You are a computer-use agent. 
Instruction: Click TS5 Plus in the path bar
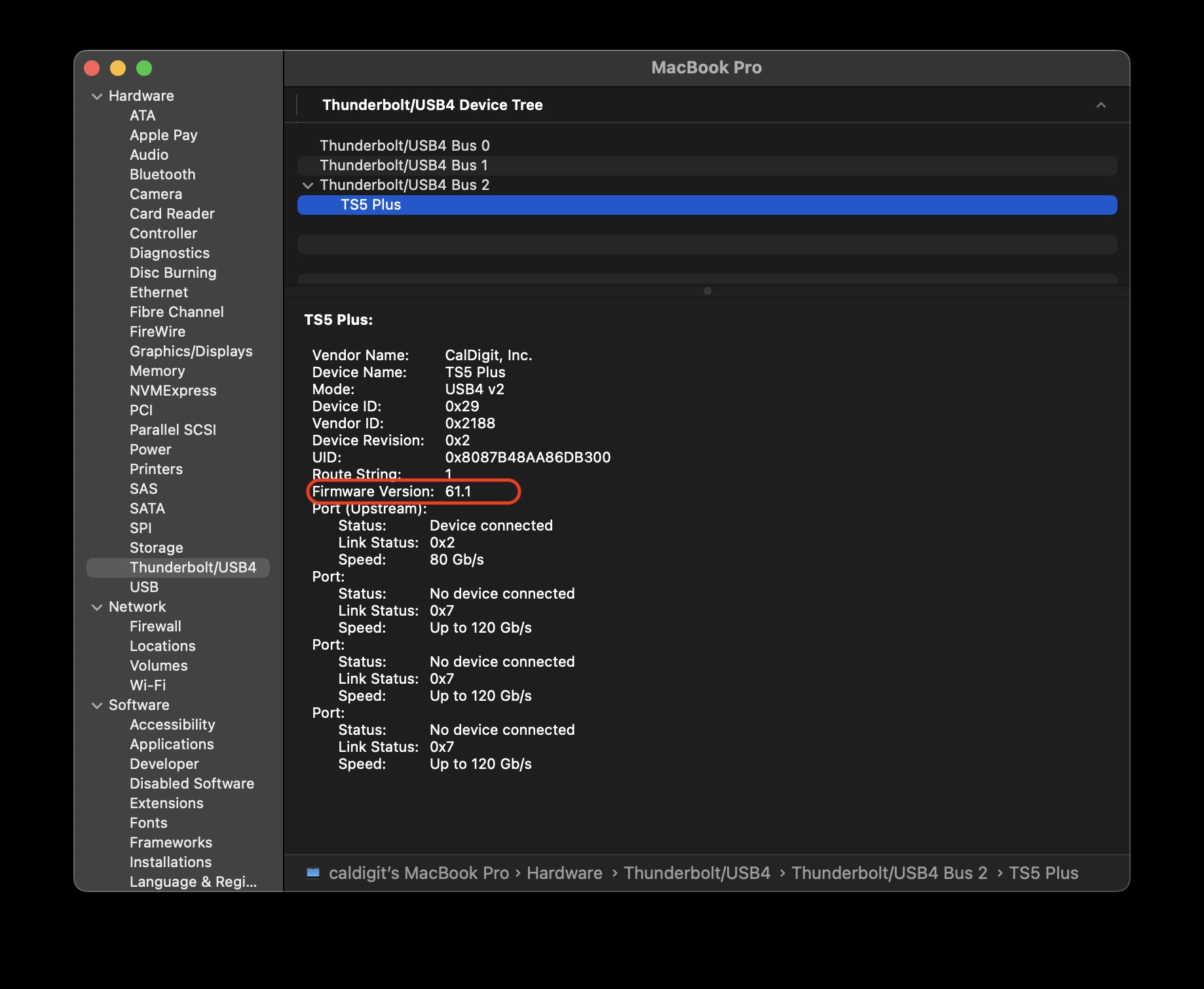pyautogui.click(x=1043, y=873)
